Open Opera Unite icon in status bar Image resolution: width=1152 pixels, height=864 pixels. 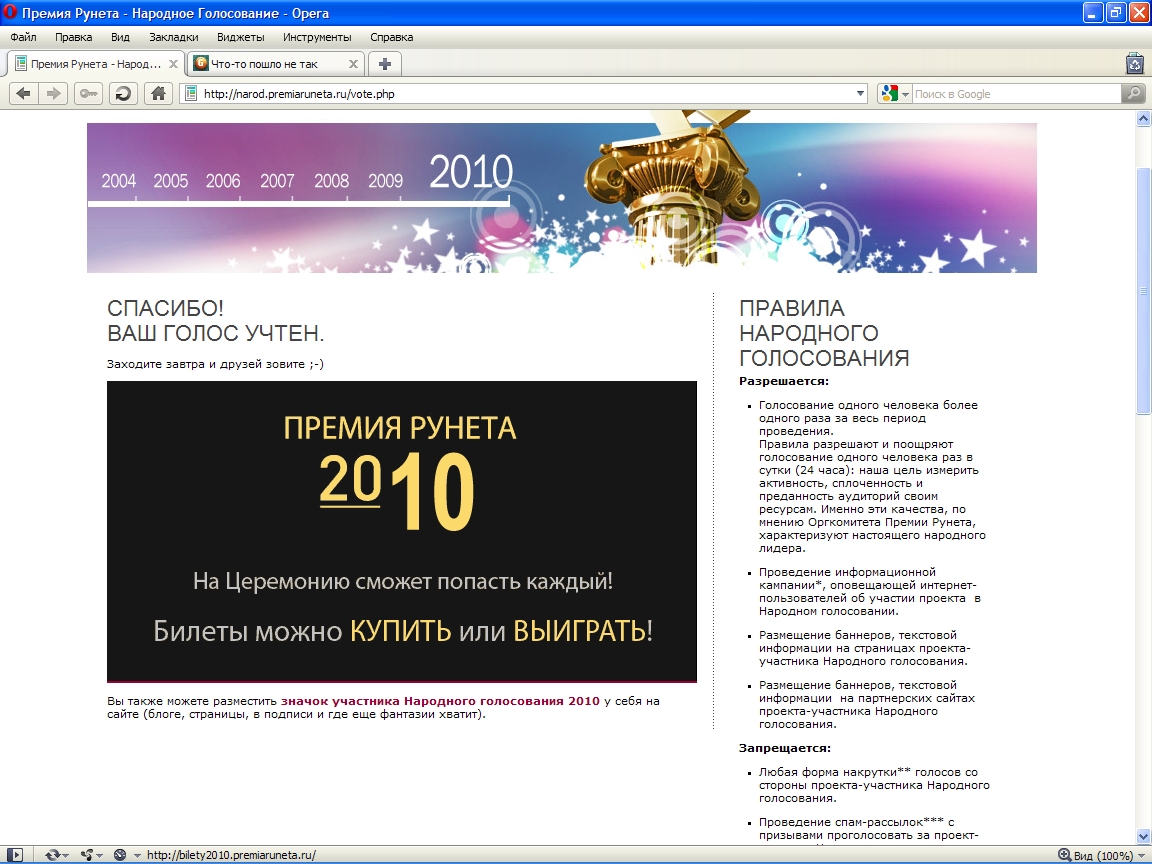tap(87, 854)
